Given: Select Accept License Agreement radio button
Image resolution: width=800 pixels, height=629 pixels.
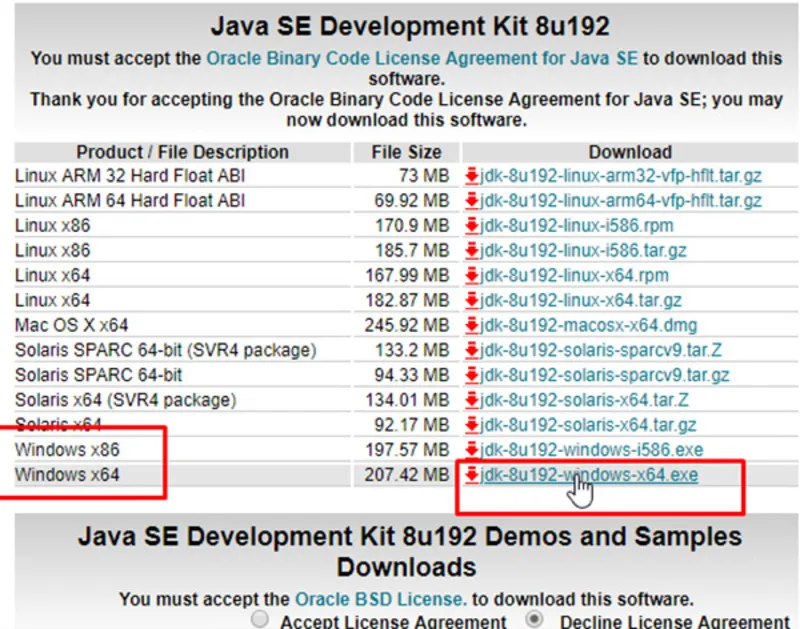Looking at the screenshot, I should [260, 619].
